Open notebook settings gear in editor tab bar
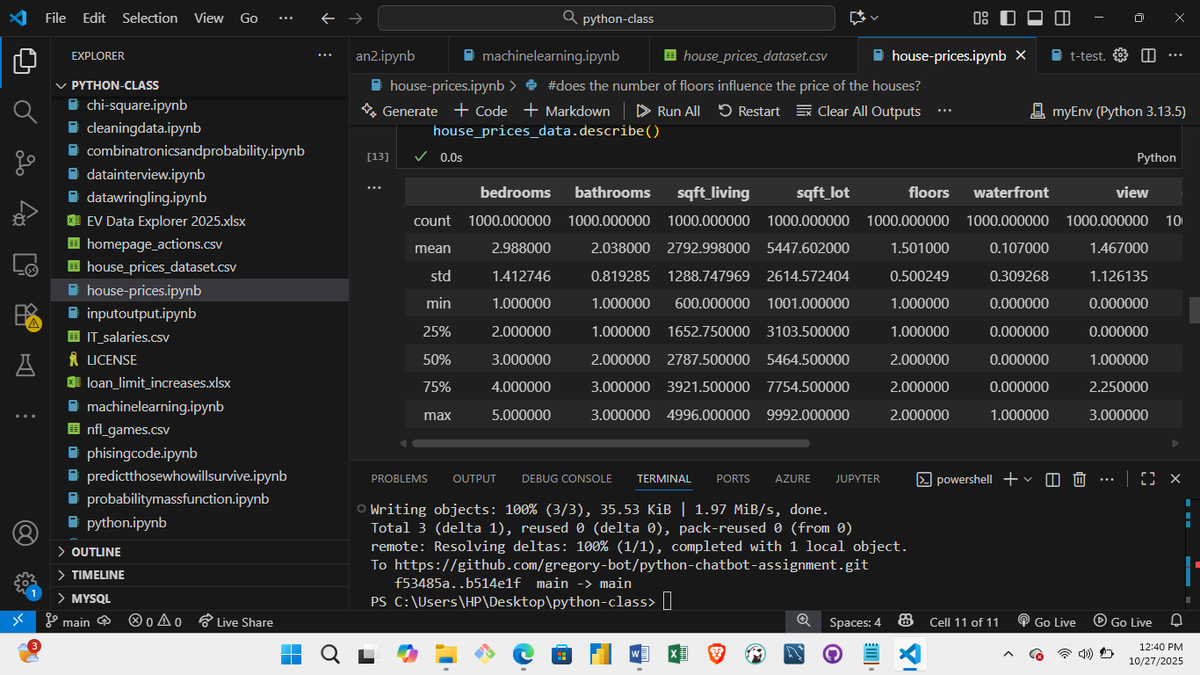 click(1121, 55)
